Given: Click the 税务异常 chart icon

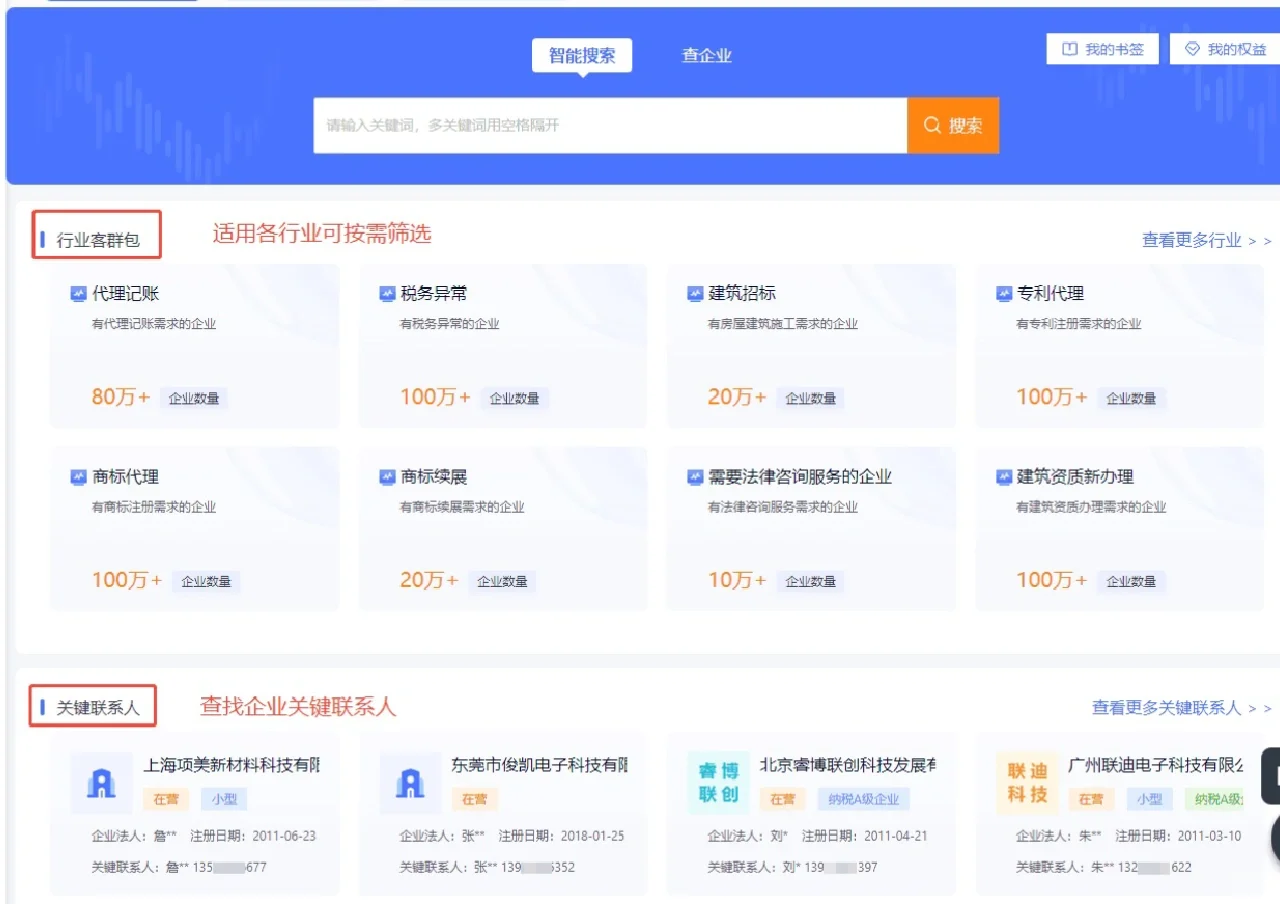Looking at the screenshot, I should [x=387, y=292].
